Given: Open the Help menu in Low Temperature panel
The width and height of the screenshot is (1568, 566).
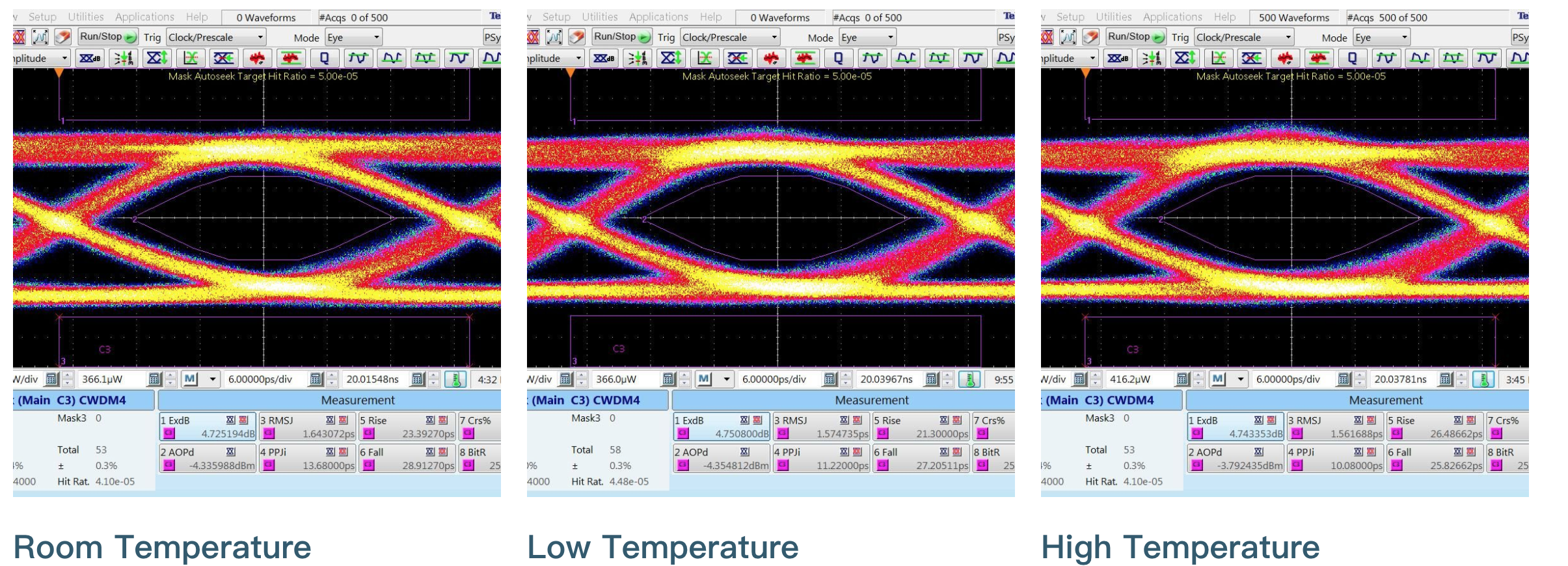Looking at the screenshot, I should click(x=711, y=17).
